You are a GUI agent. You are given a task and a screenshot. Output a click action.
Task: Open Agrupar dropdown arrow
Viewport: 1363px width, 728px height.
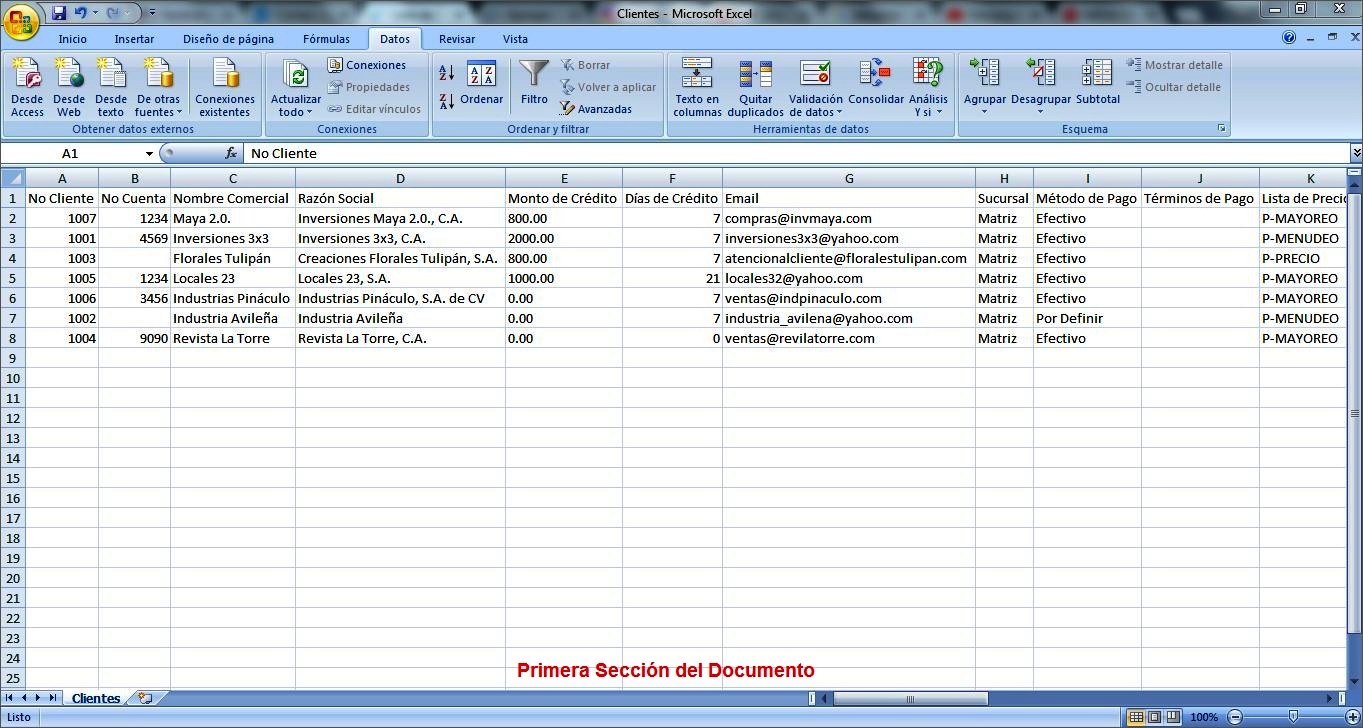985,112
